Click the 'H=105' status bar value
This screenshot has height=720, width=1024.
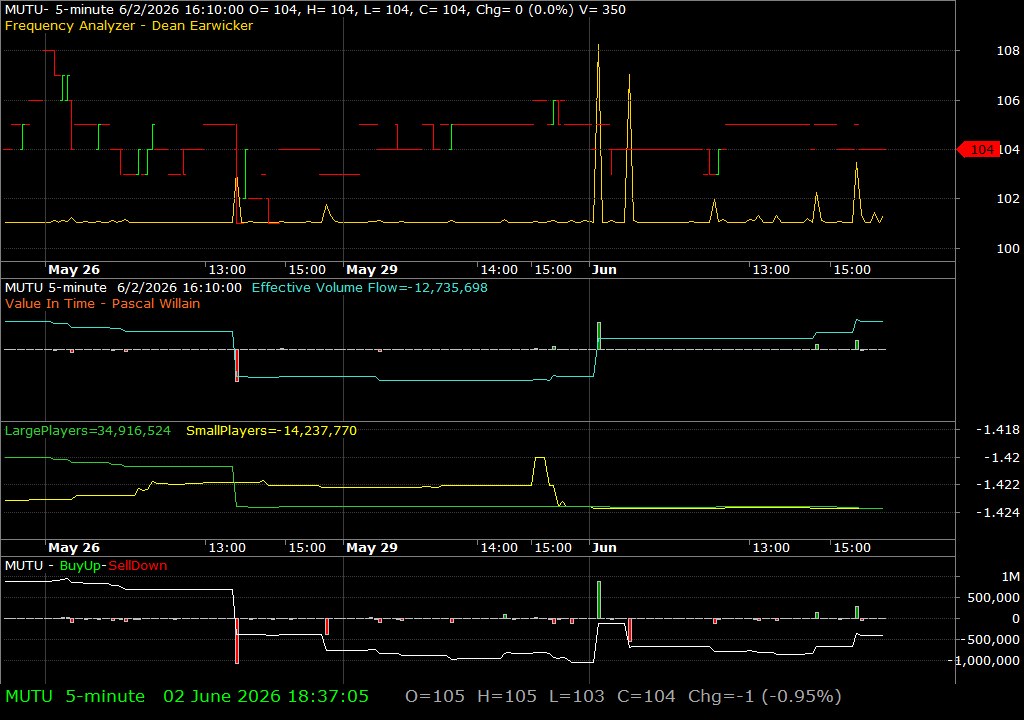point(507,696)
